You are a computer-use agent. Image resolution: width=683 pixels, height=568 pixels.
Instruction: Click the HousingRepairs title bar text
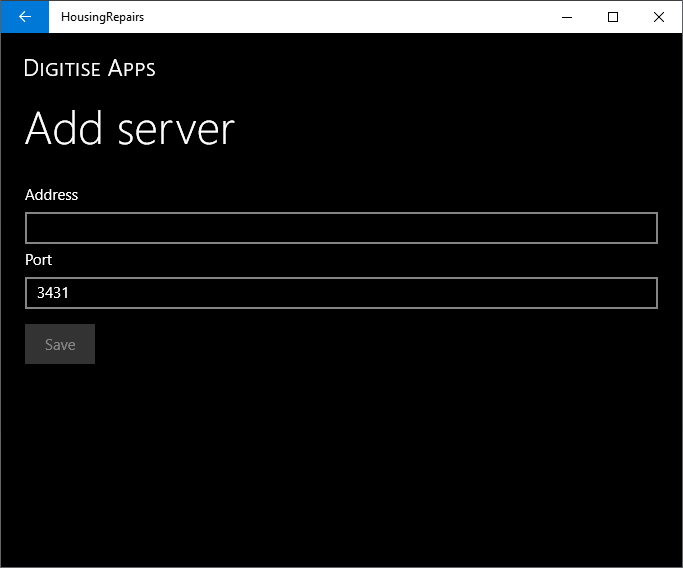pyautogui.click(x=102, y=17)
